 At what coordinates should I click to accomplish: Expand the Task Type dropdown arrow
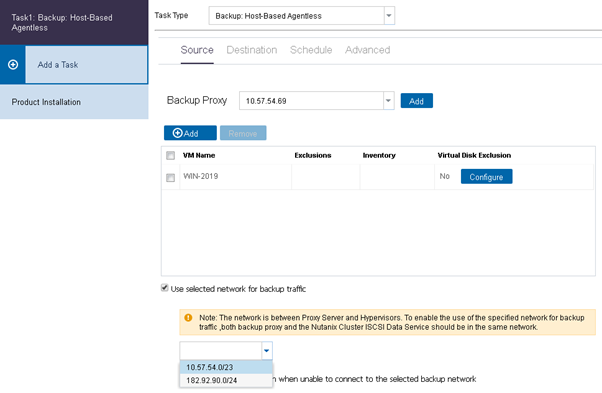[x=389, y=16]
